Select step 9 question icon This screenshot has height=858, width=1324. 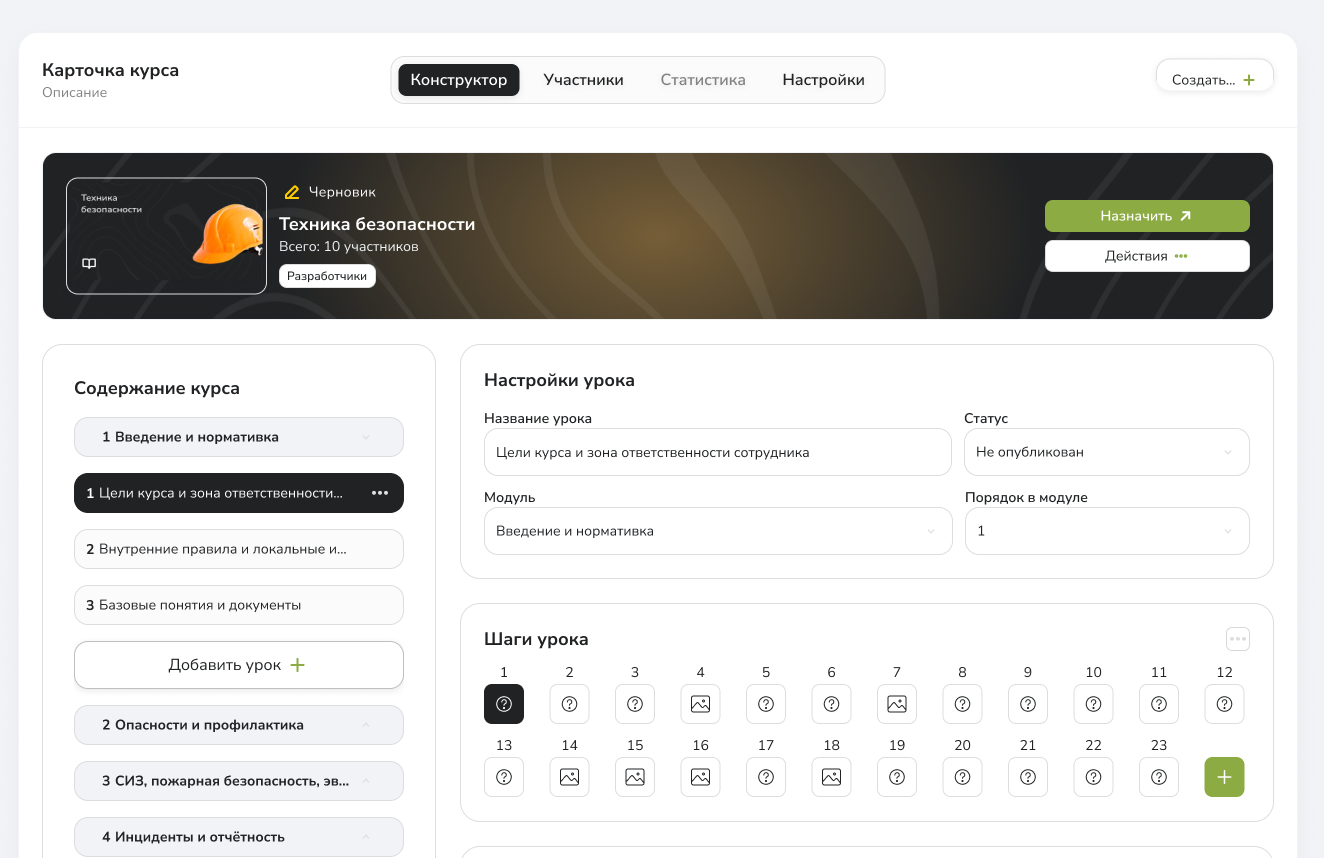coord(1028,704)
